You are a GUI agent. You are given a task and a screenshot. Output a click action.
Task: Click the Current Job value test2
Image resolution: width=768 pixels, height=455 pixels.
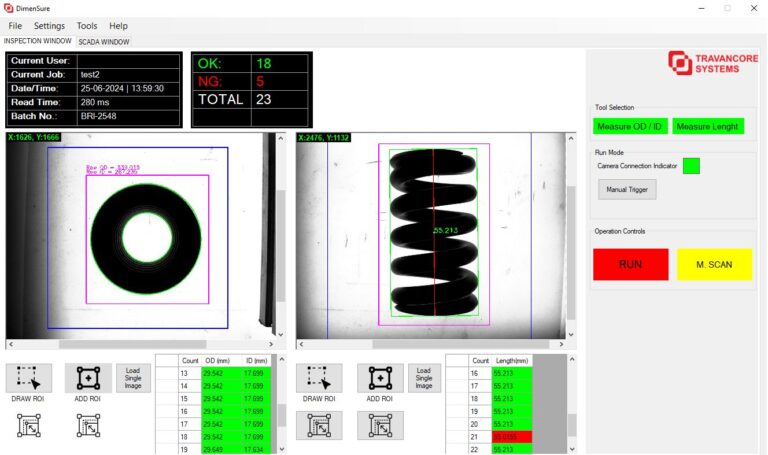tap(90, 74)
